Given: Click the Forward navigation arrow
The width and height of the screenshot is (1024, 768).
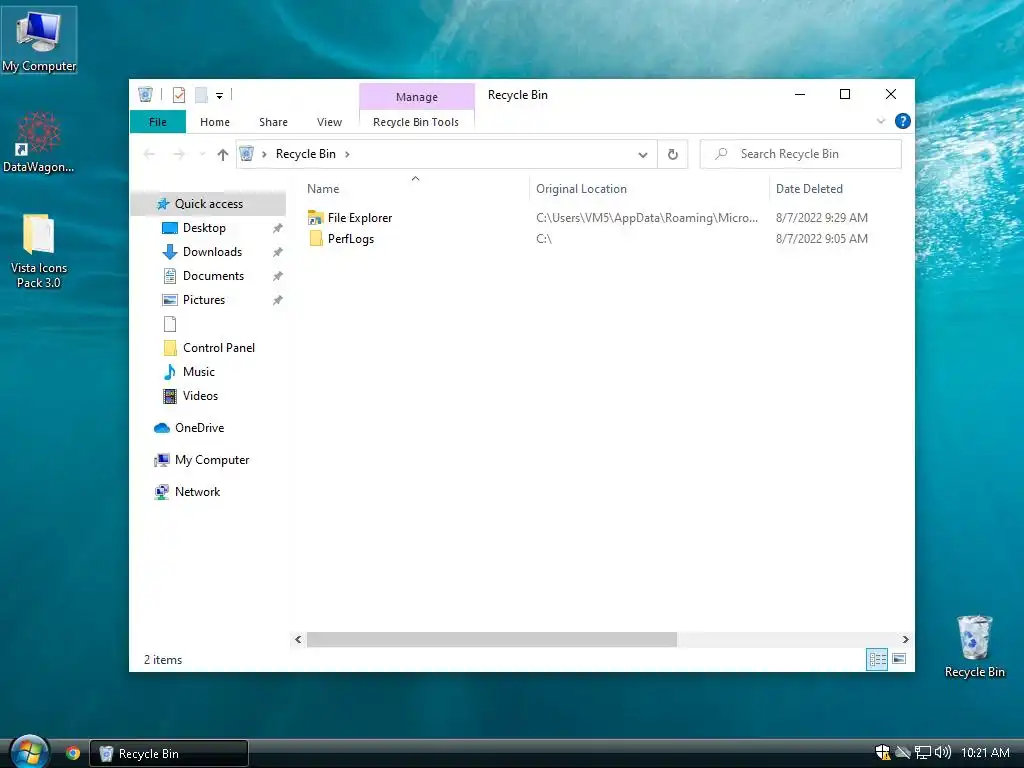Looking at the screenshot, I should 178,154.
